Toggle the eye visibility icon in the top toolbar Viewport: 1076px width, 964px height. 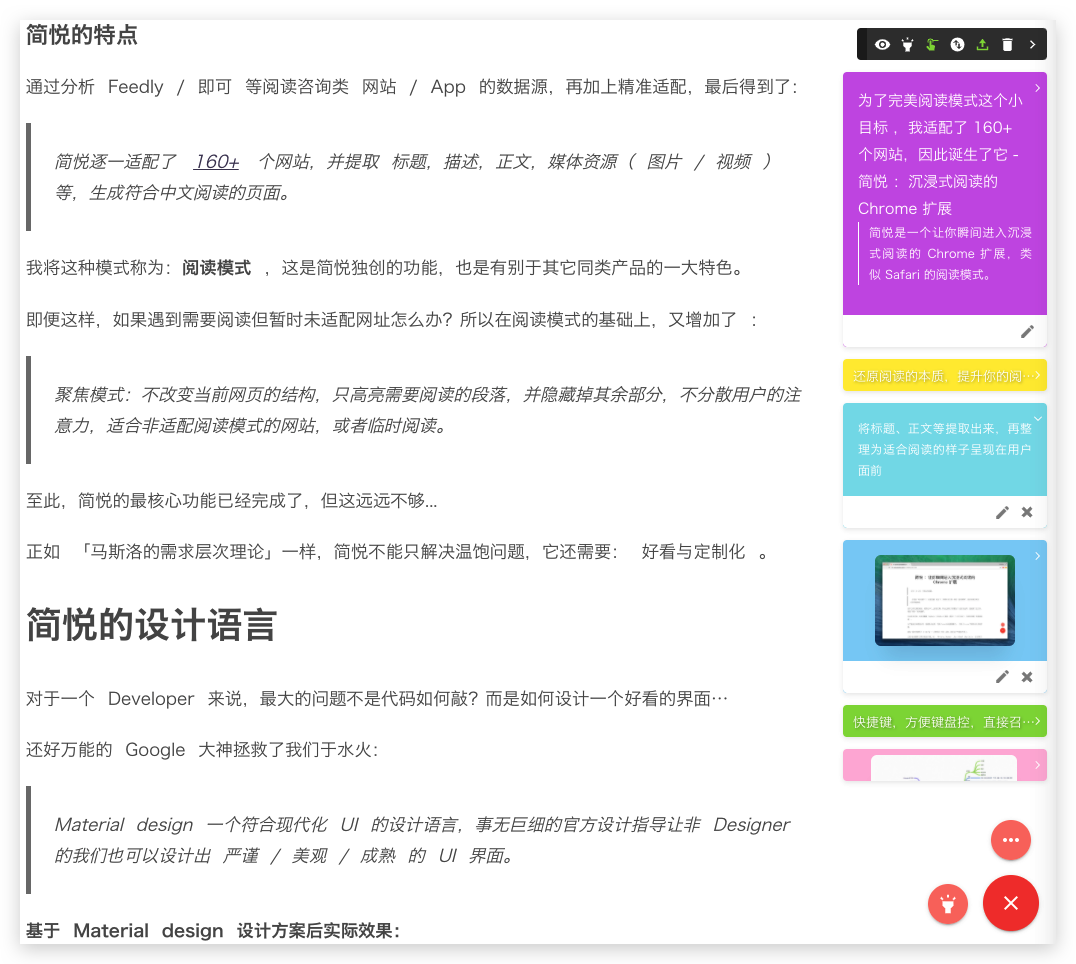tap(882, 44)
